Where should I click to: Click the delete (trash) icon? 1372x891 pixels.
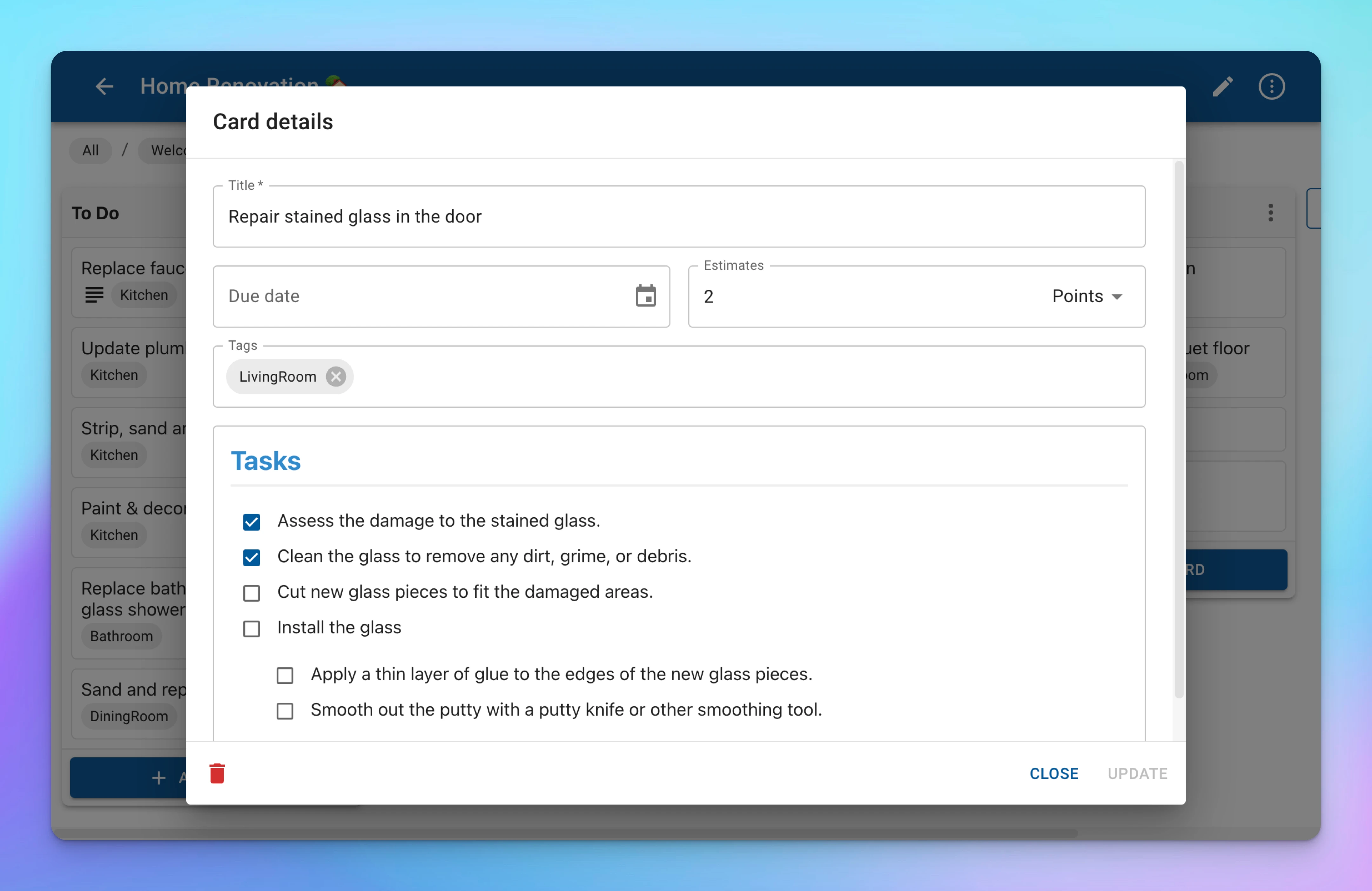(218, 773)
